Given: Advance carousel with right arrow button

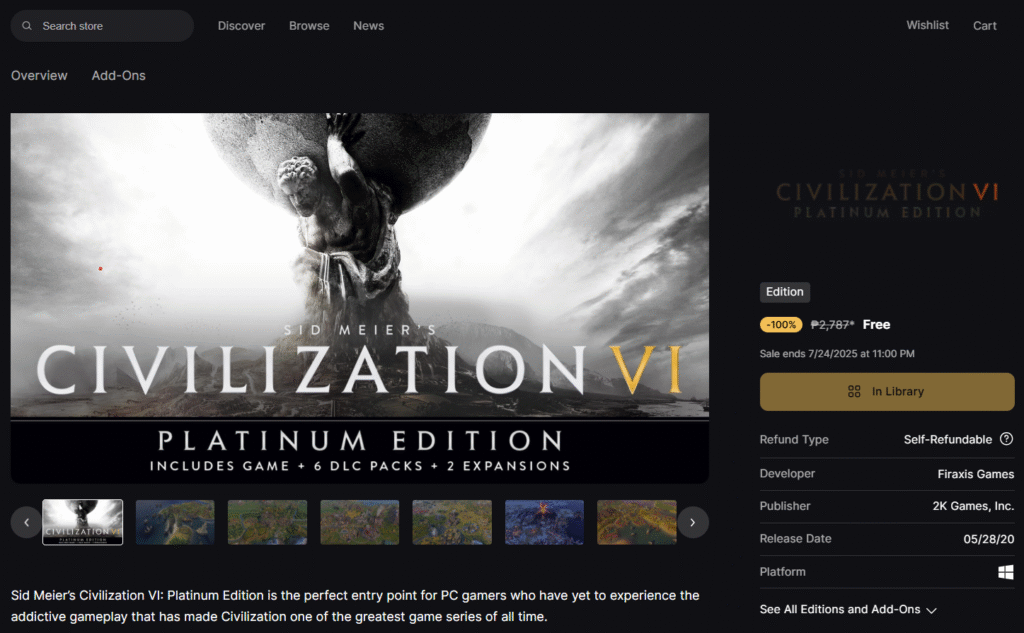Looking at the screenshot, I should click(x=693, y=523).
